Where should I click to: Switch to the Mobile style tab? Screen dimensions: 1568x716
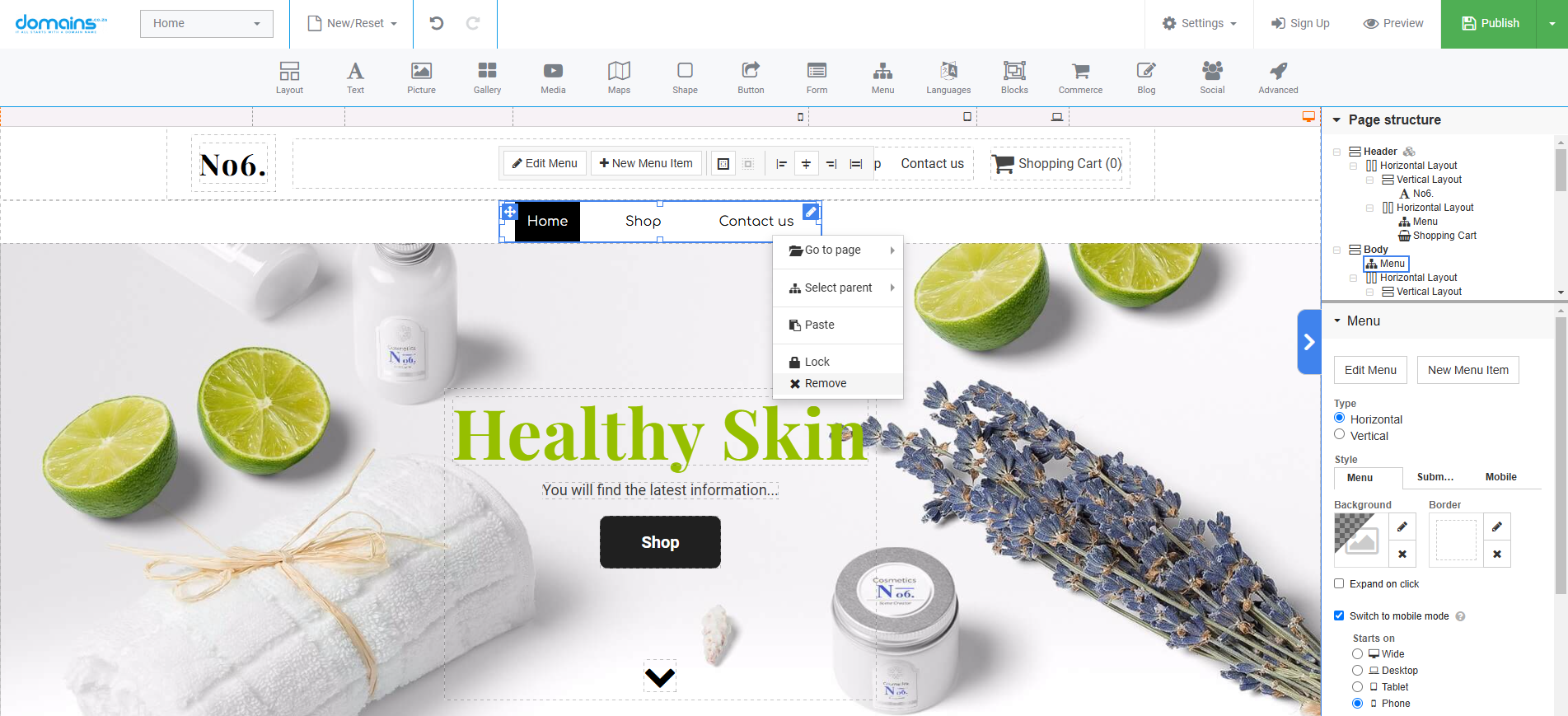(1500, 477)
